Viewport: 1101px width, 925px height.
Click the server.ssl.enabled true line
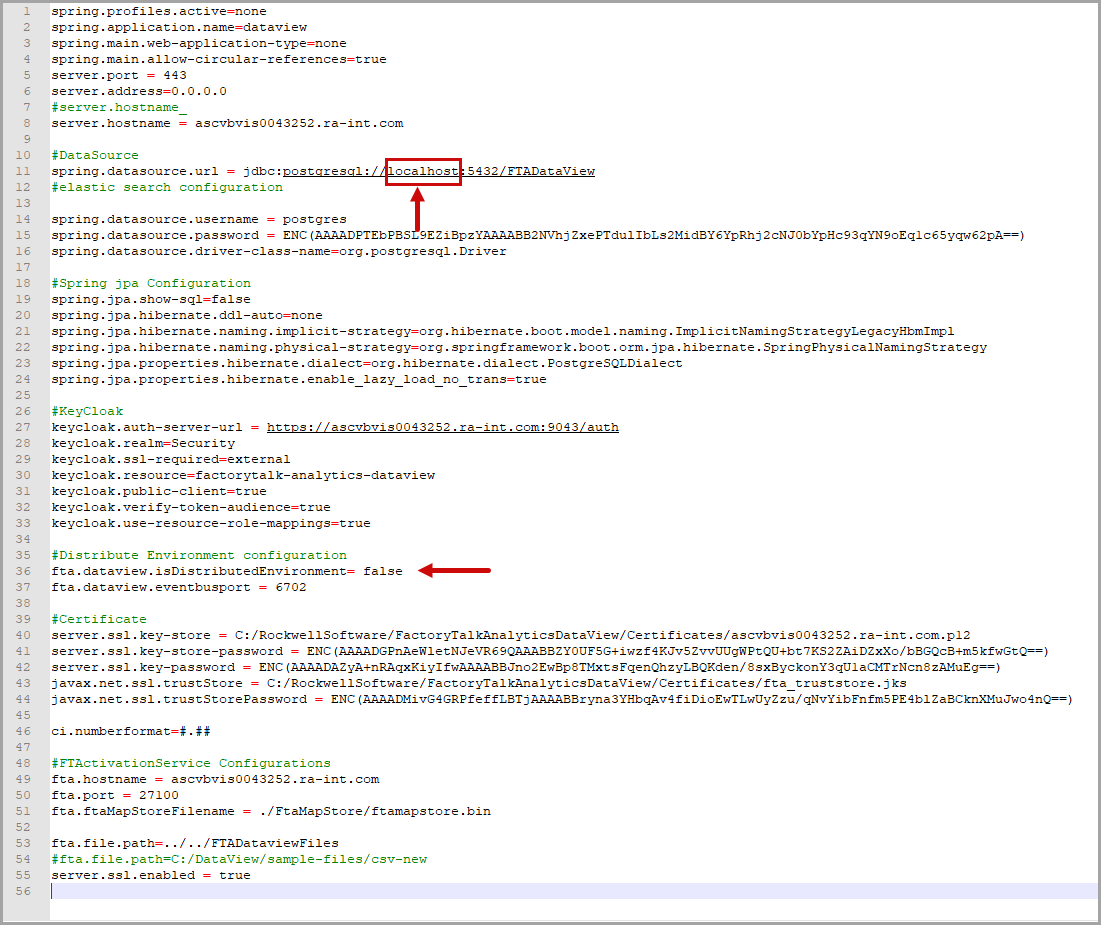(x=151, y=875)
